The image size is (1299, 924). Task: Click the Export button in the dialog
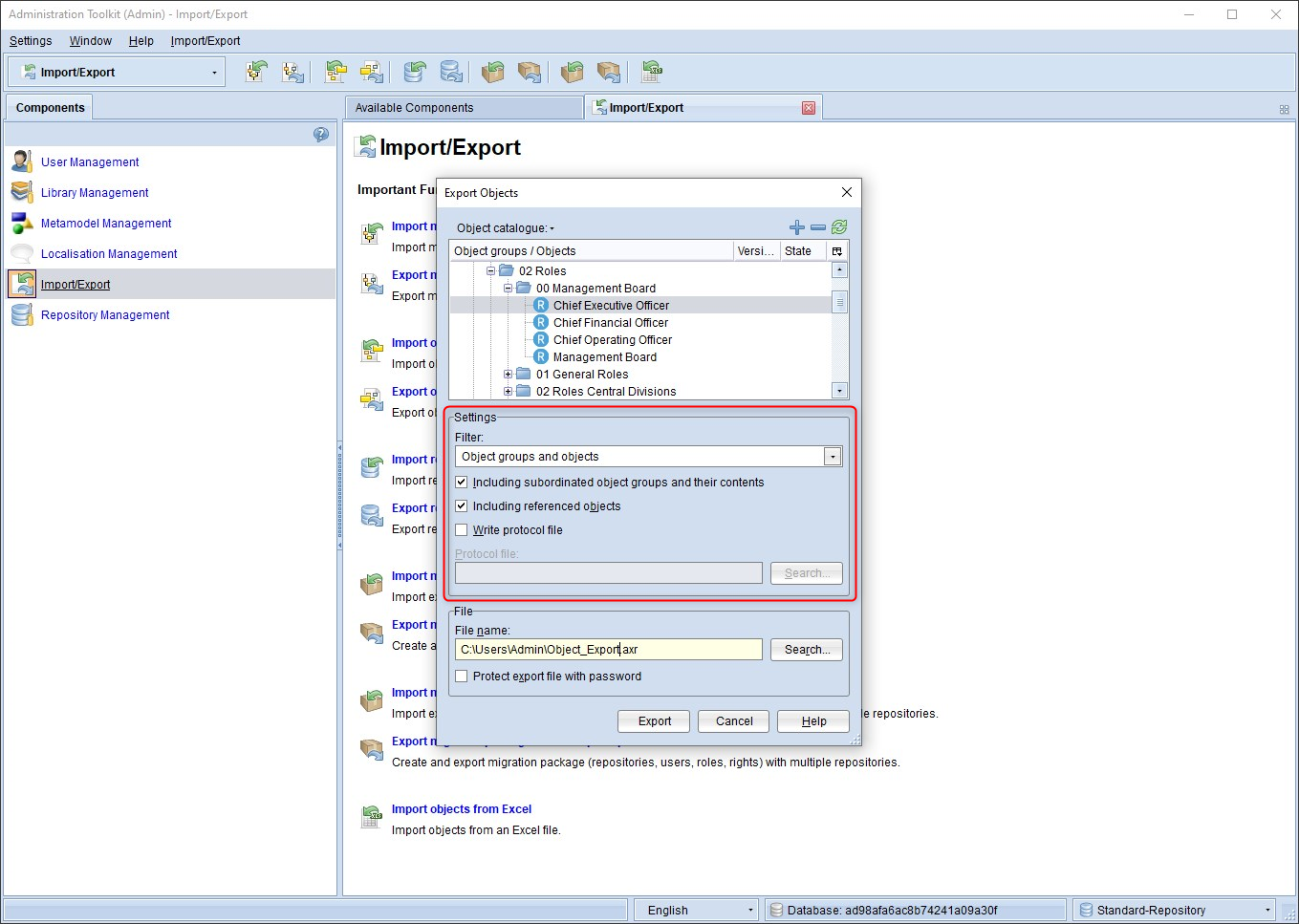[x=655, y=721]
